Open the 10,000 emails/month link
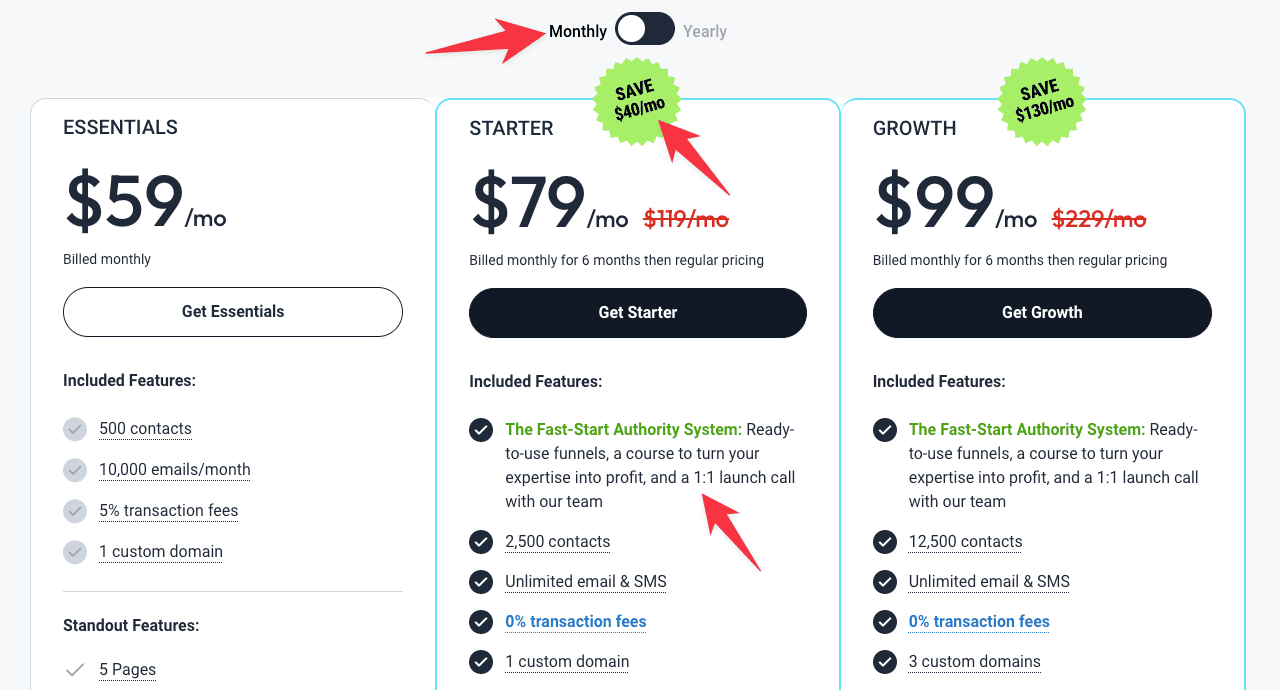The image size is (1280, 690). point(174,469)
